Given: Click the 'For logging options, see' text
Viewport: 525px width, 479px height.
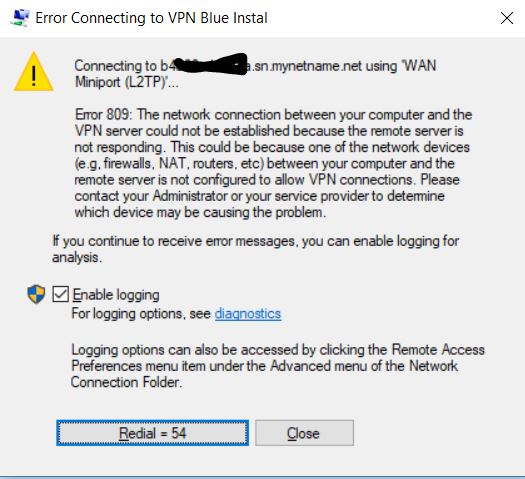Looking at the screenshot, I should (x=141, y=314).
